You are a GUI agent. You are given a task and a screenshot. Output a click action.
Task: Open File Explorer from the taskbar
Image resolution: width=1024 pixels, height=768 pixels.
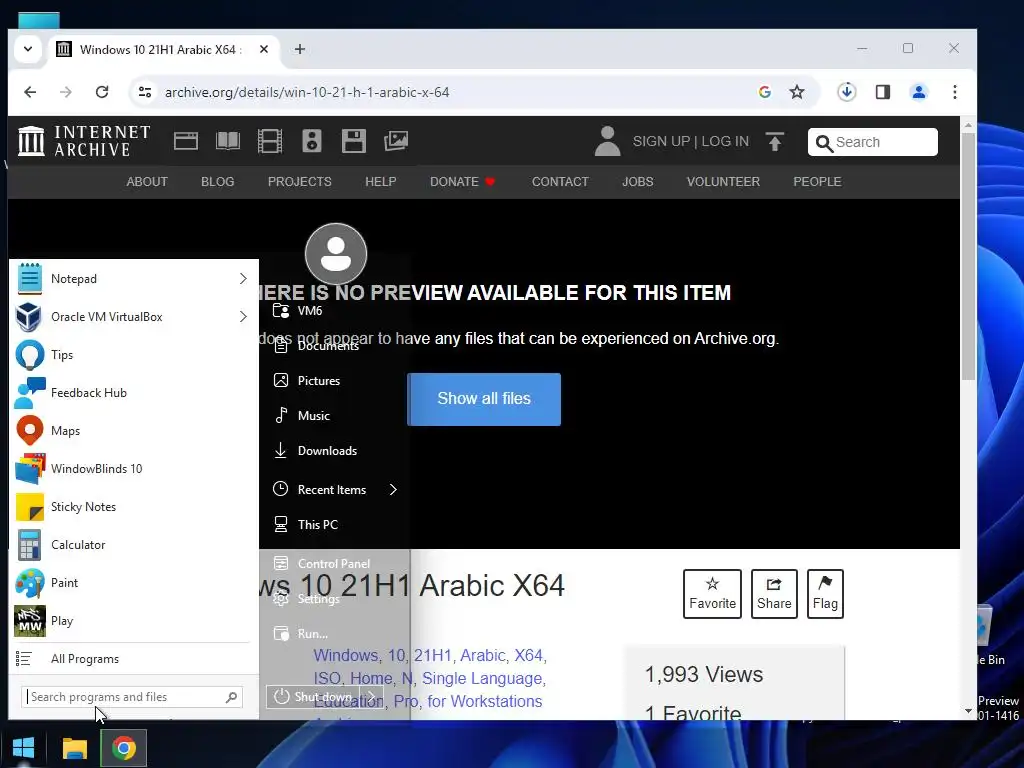pyautogui.click(x=74, y=748)
